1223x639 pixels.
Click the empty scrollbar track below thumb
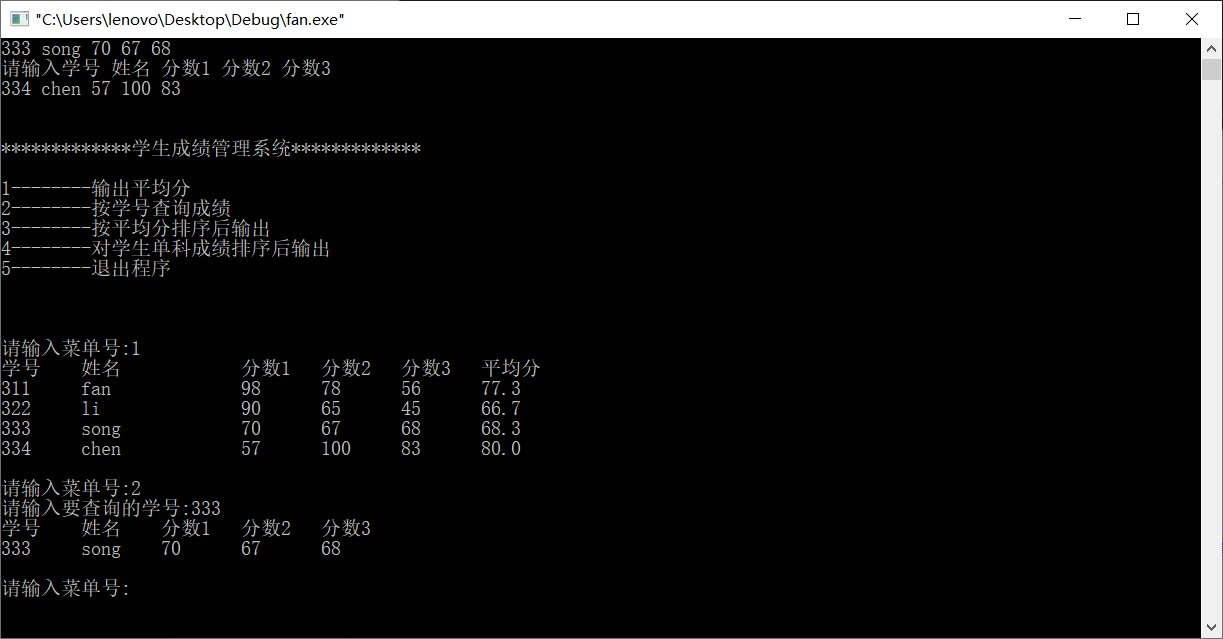[1211, 350]
